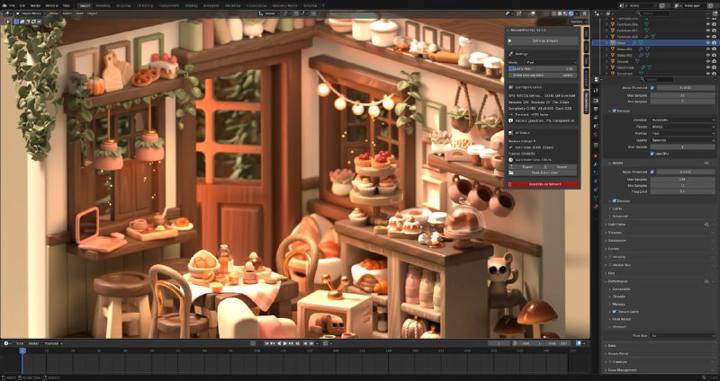Click the timeline Play button
The height and width of the screenshot is (381, 720).
tap(285, 343)
